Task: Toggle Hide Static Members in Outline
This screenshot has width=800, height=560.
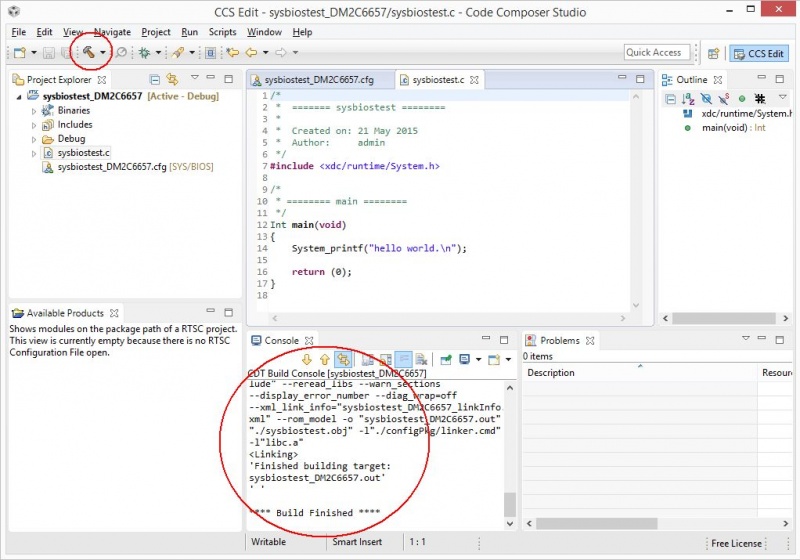Action: click(x=724, y=99)
